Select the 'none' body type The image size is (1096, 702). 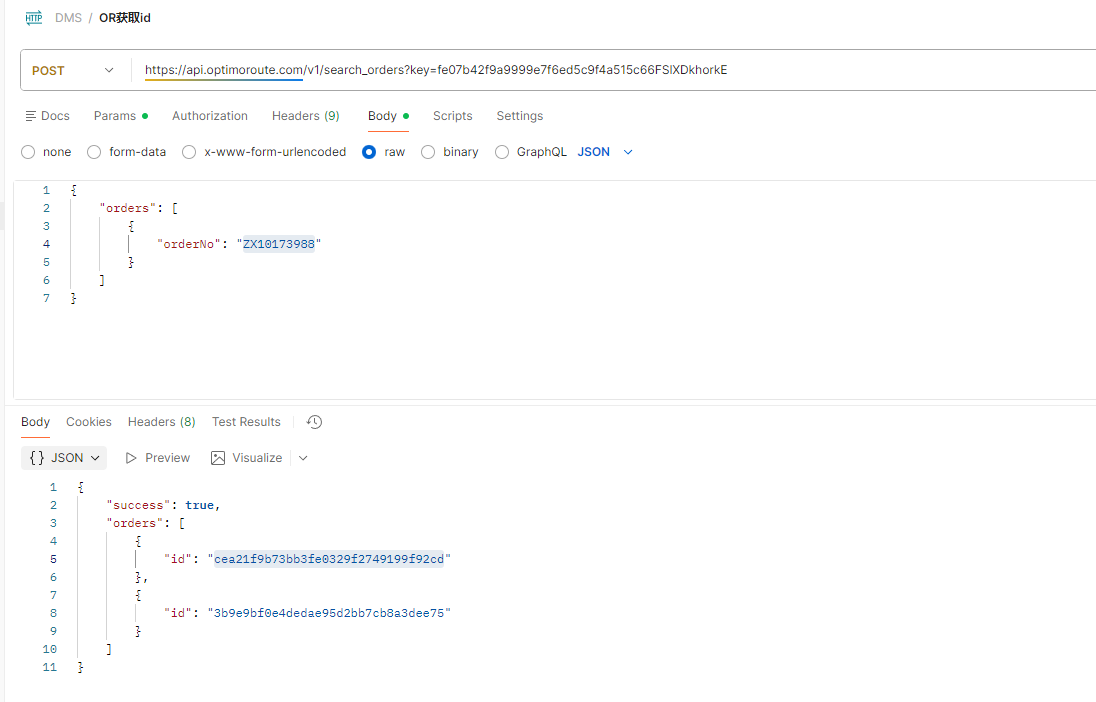[x=28, y=152]
